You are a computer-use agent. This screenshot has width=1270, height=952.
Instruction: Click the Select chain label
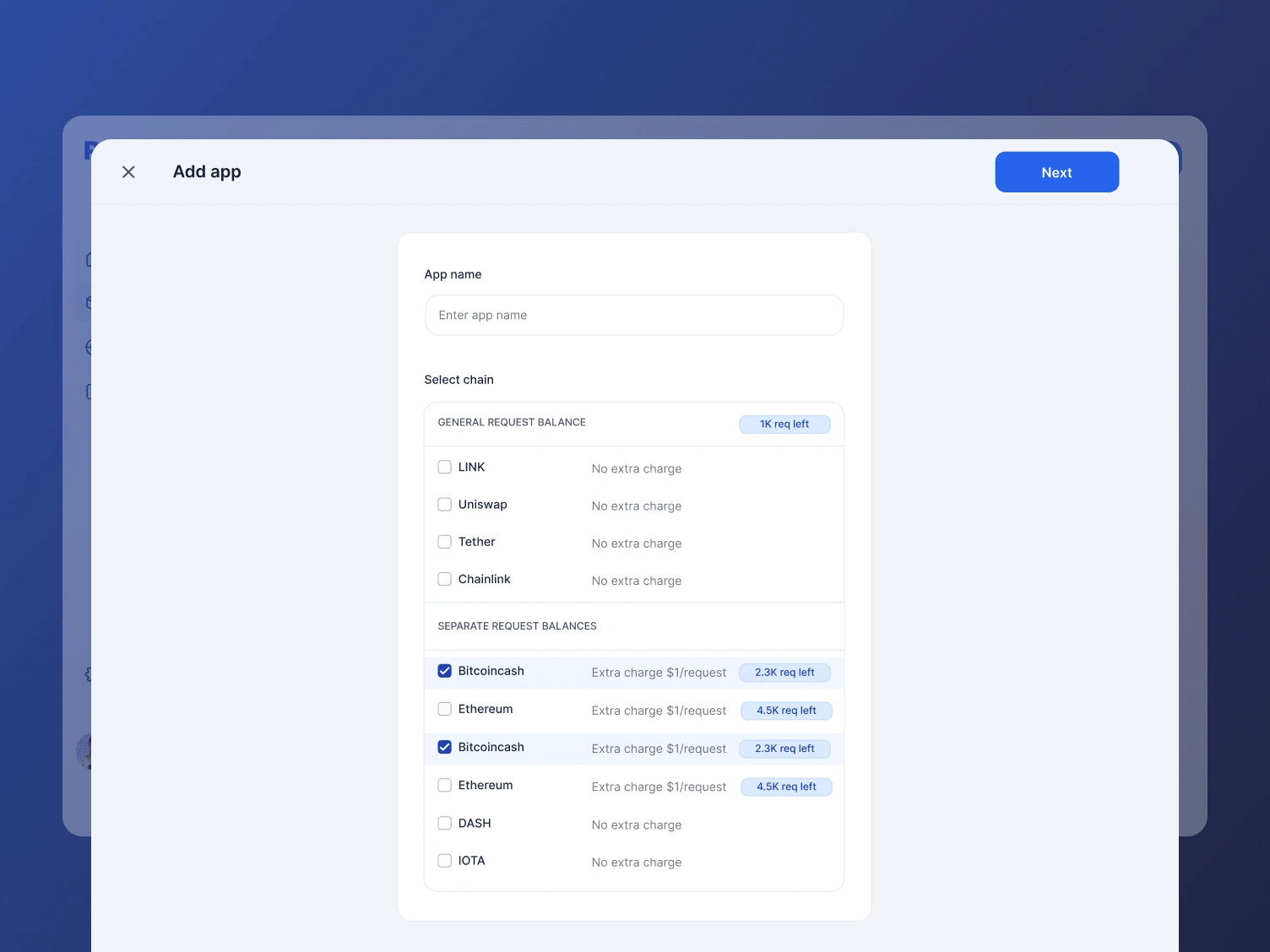pyautogui.click(x=459, y=380)
